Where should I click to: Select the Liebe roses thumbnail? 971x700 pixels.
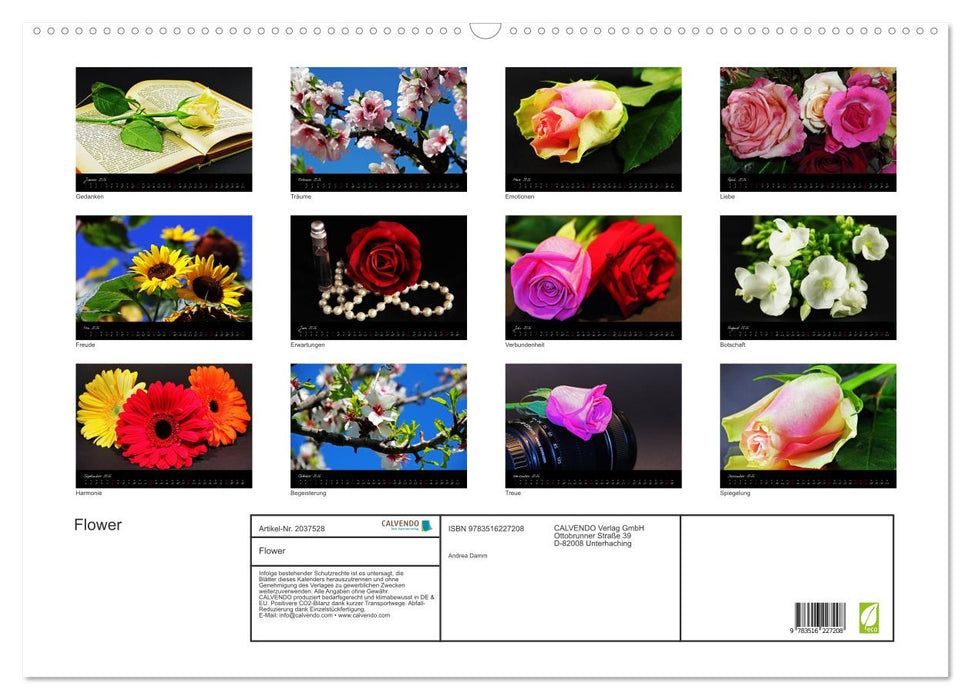(x=807, y=128)
